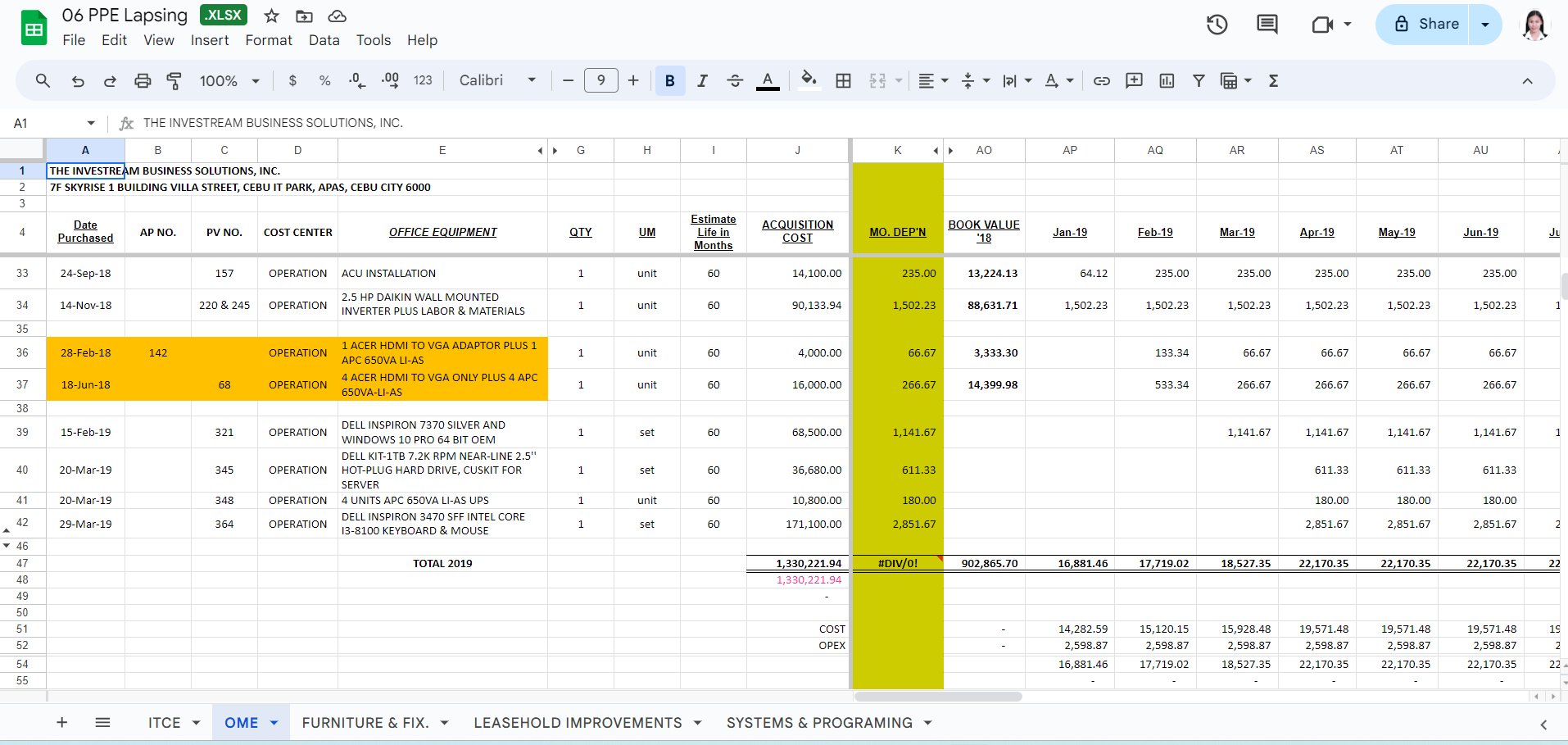Click the insert link icon
This screenshot has width=1568, height=745.
tap(1102, 80)
